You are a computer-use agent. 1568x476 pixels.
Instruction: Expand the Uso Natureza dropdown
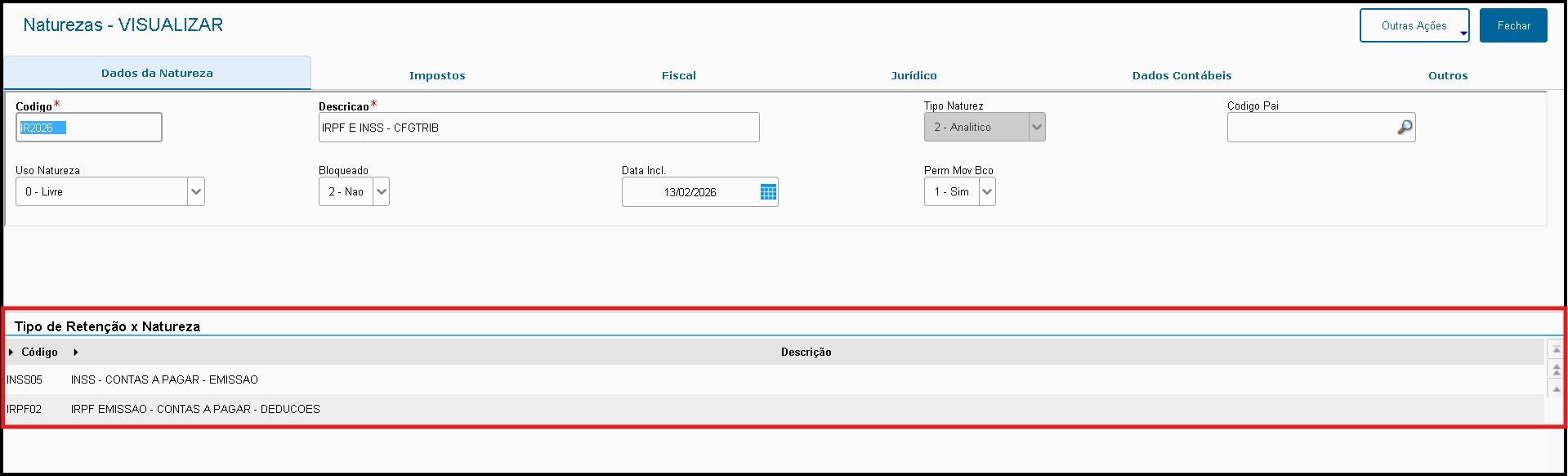(195, 192)
